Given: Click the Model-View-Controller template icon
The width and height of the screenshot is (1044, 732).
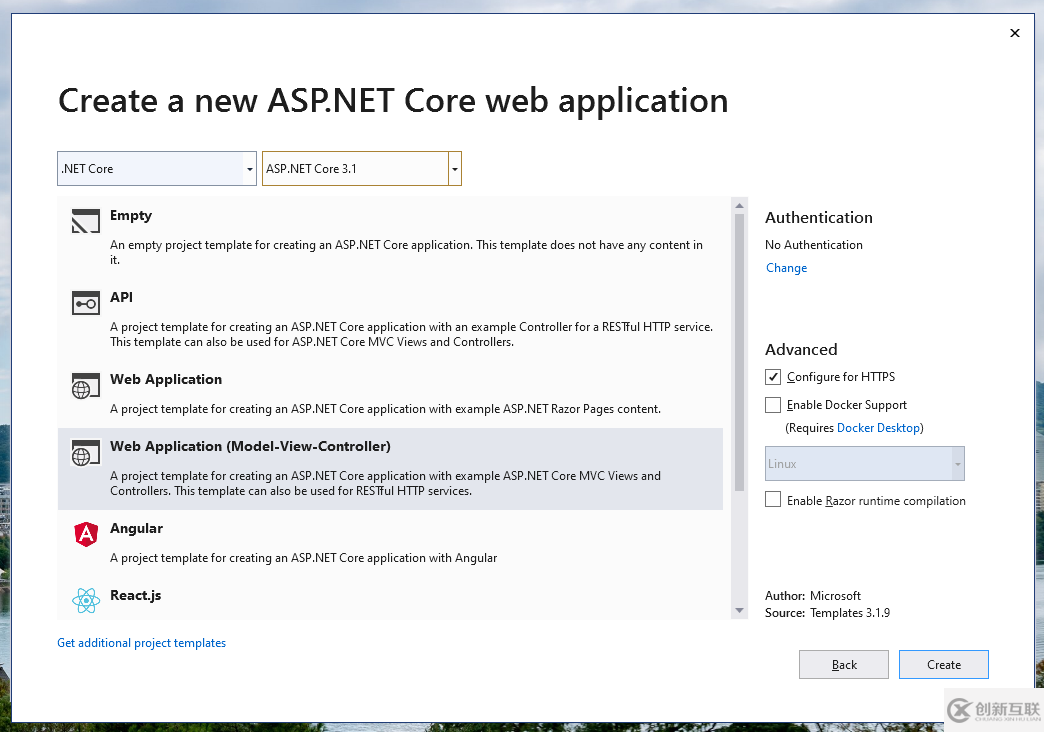Looking at the screenshot, I should [85, 453].
